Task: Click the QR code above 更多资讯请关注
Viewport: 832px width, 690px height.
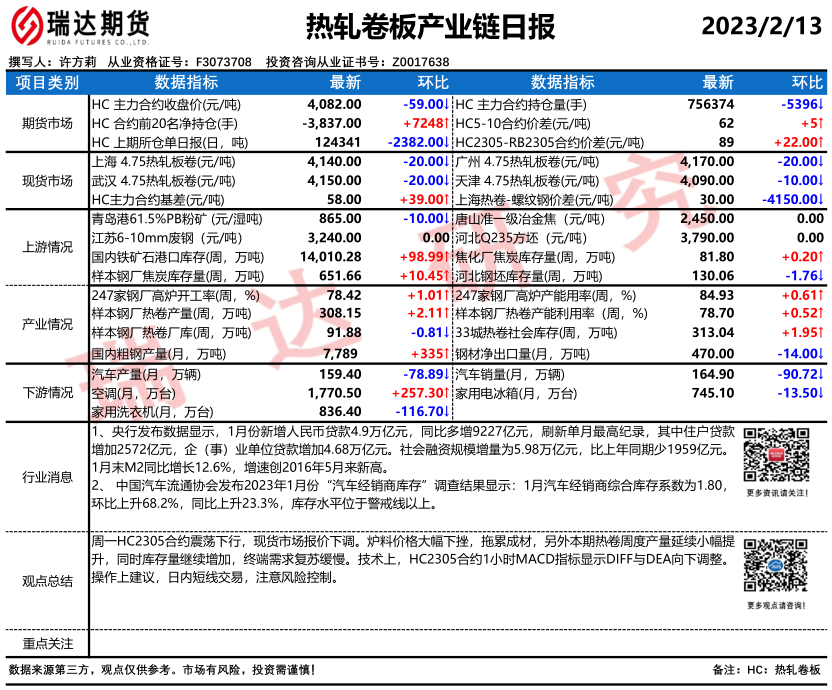Action: [776, 457]
